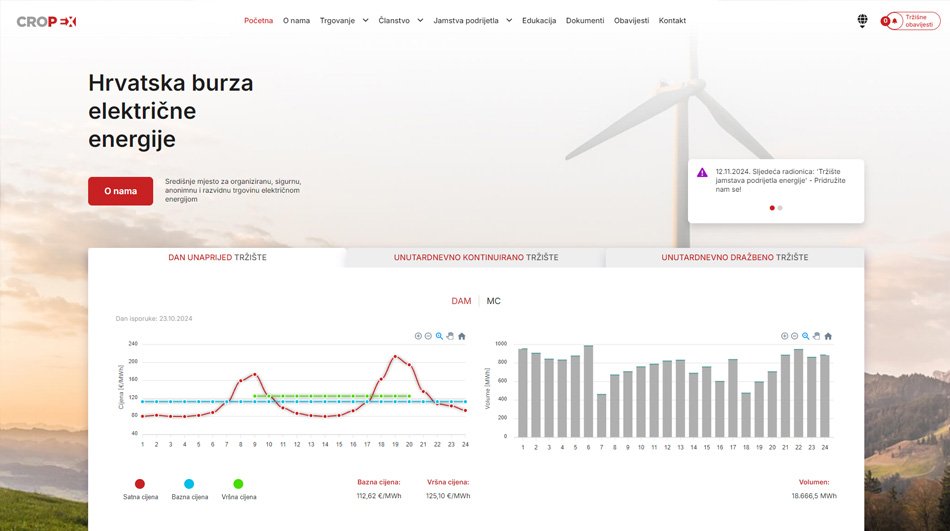Select second grey carousel dot

(780, 208)
